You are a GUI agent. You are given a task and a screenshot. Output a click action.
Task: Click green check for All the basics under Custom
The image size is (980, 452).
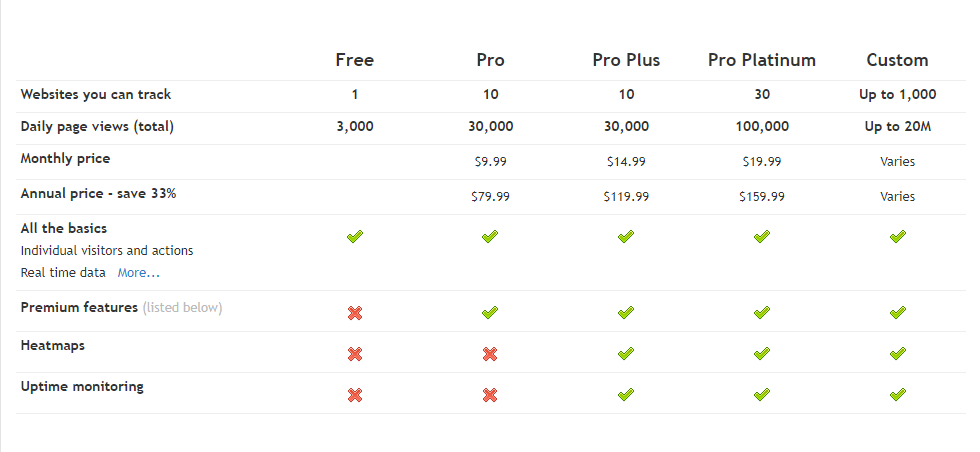click(898, 236)
